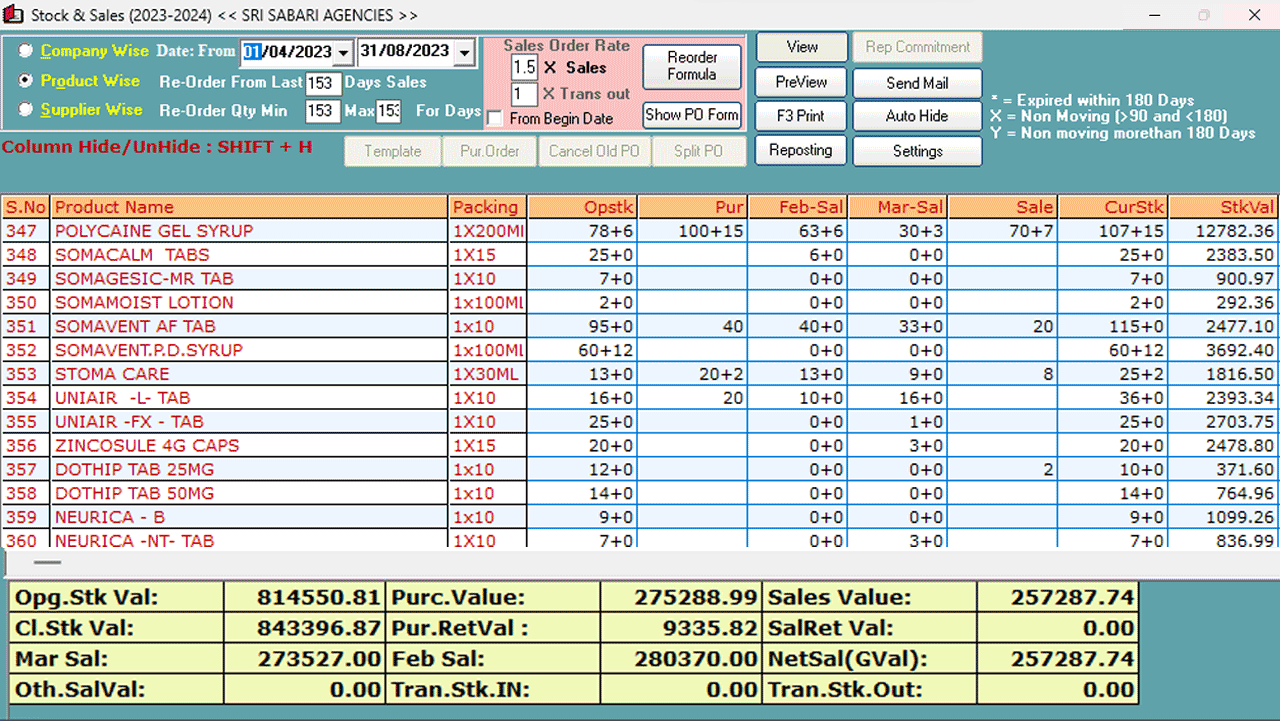Screen dimensions: 1280x721
Task: Click the Send Mail button
Action: (x=916, y=82)
